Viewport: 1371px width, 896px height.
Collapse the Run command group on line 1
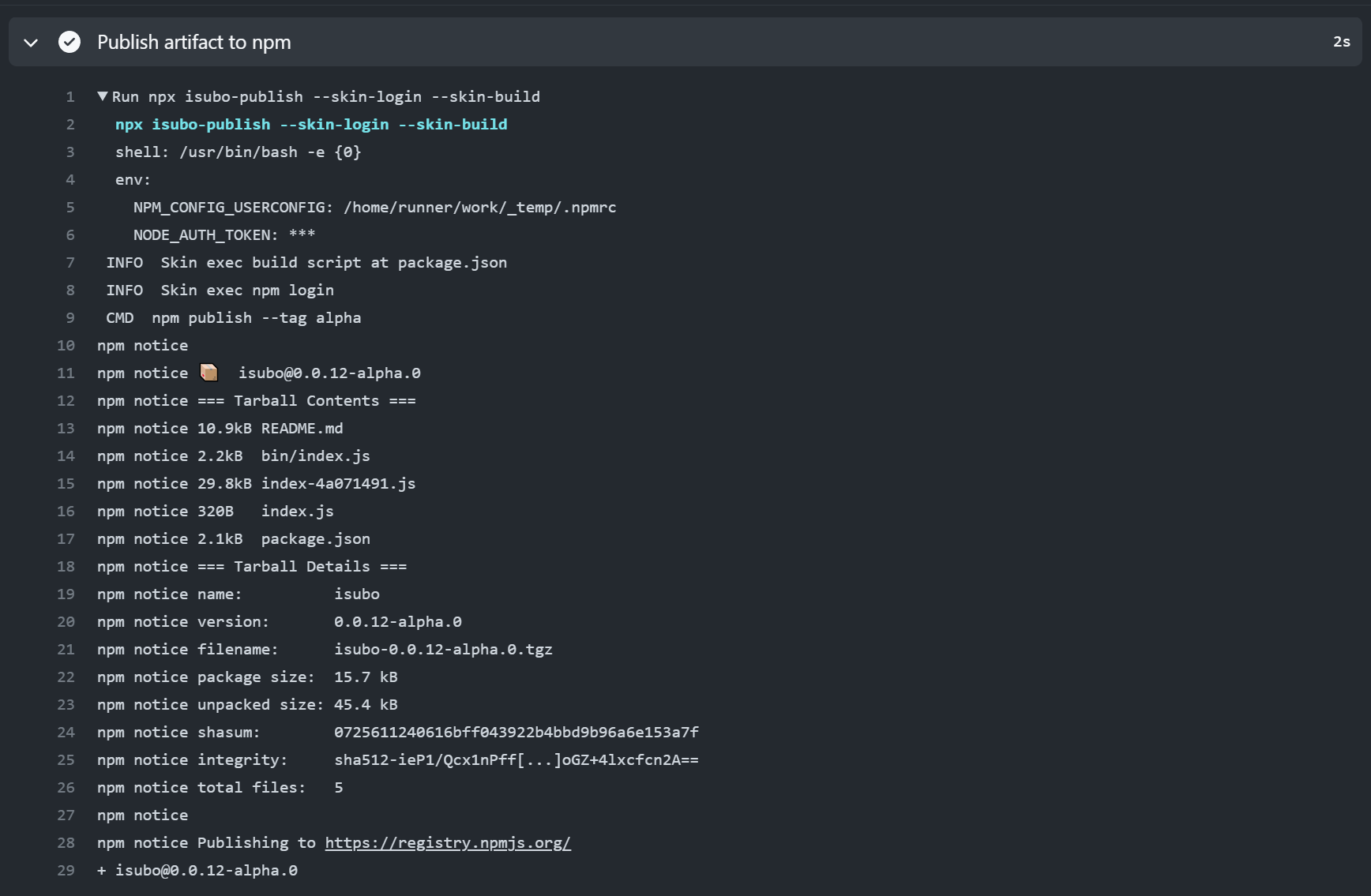(102, 96)
